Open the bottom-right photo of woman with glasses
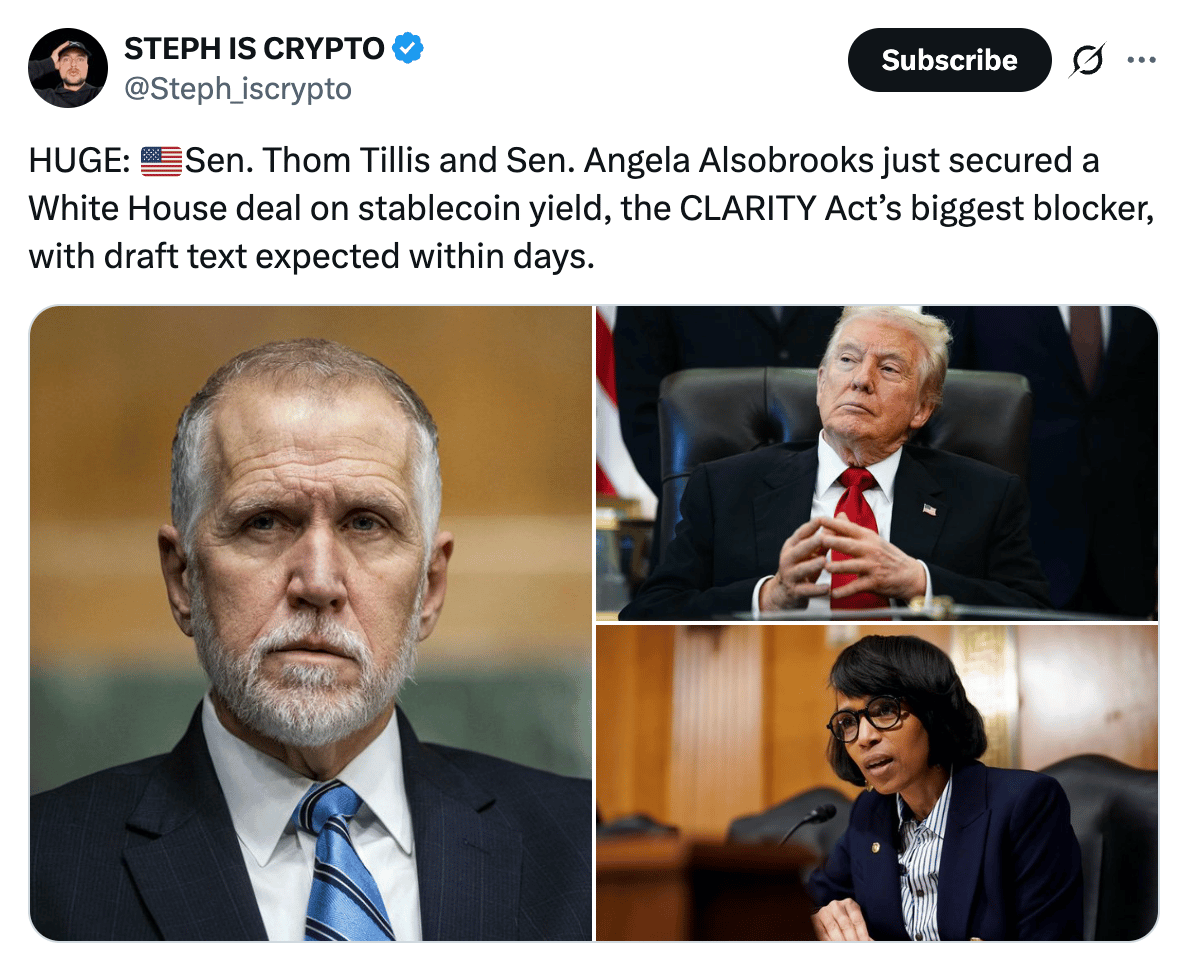This screenshot has width=1188, height=964. [877, 783]
